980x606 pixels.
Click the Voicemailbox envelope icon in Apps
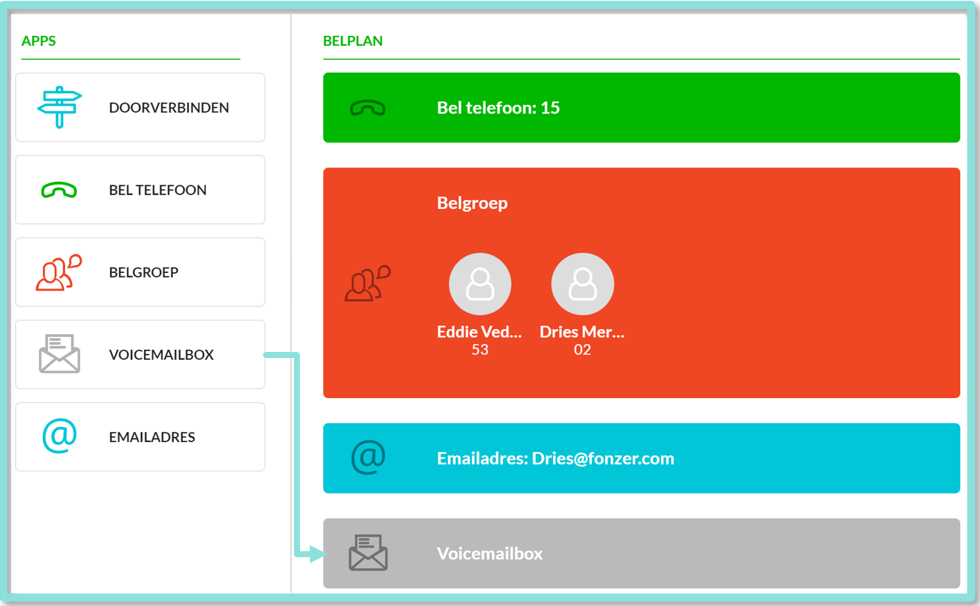(59, 354)
